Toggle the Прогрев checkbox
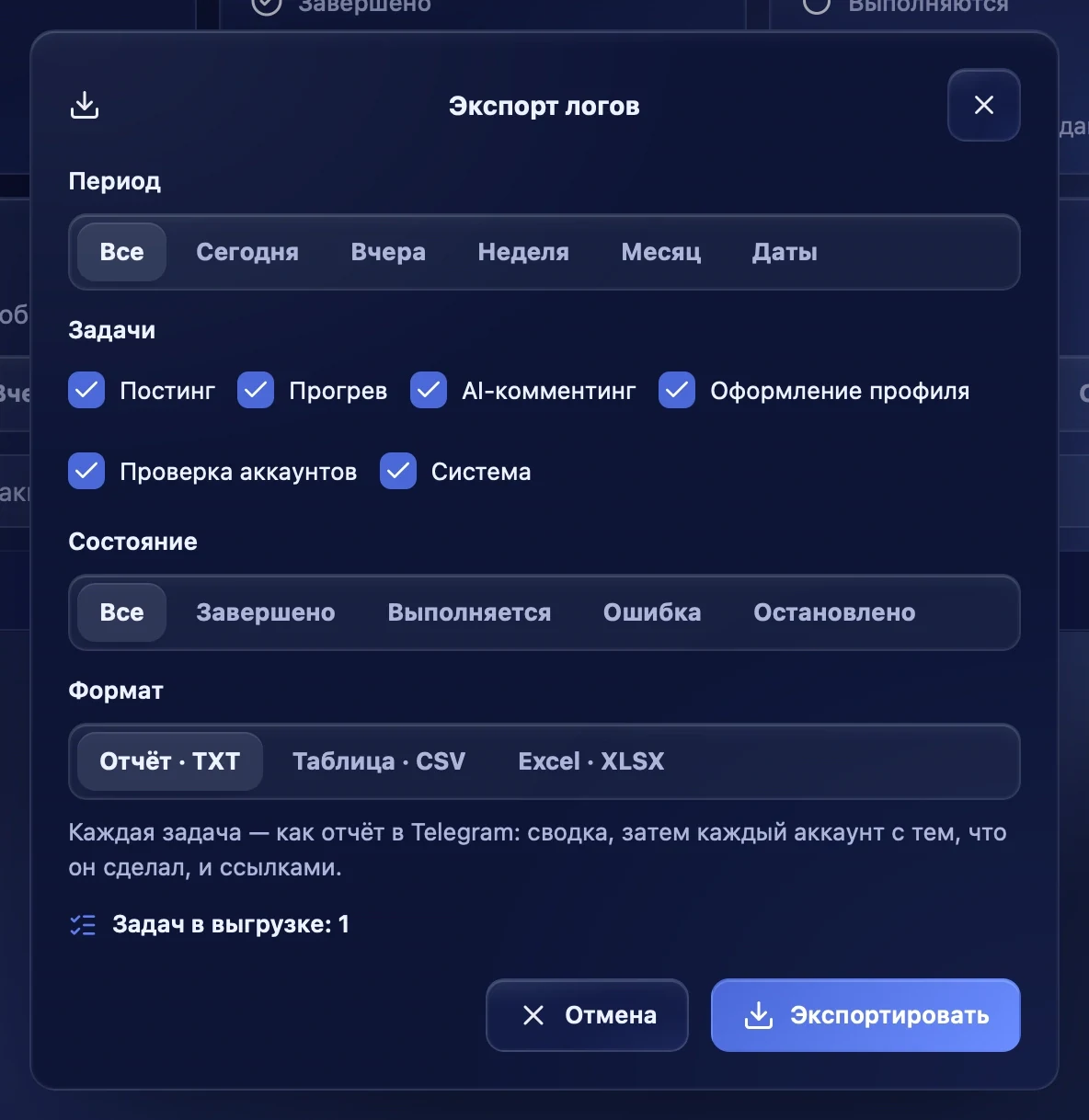This screenshot has width=1089, height=1120. pyautogui.click(x=256, y=390)
